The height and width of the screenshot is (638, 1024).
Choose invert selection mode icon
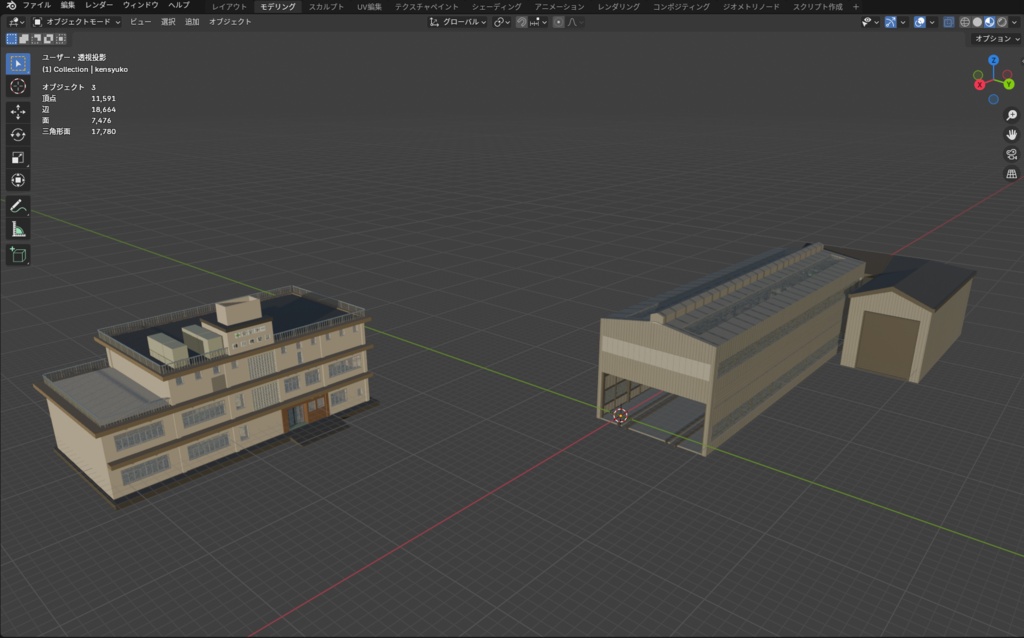coord(48,39)
